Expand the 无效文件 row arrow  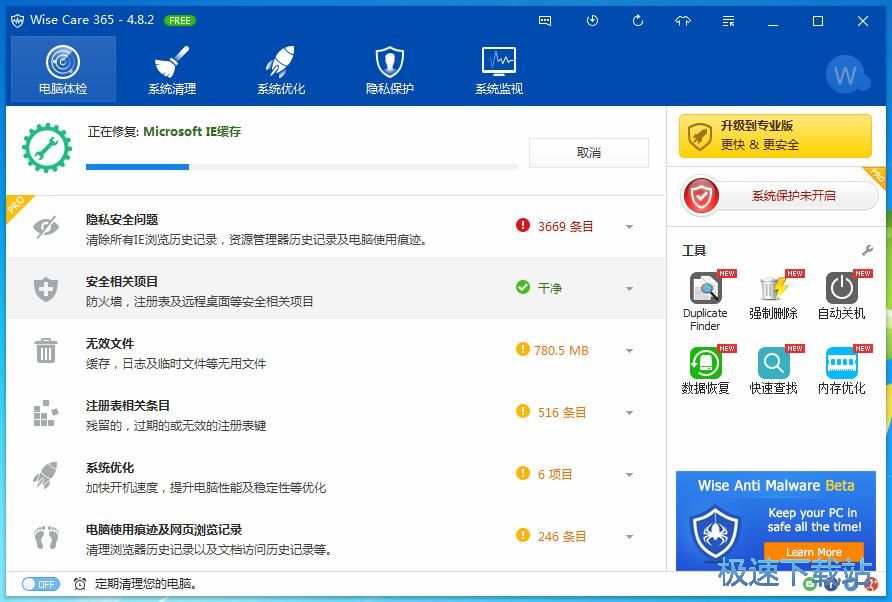tap(629, 351)
